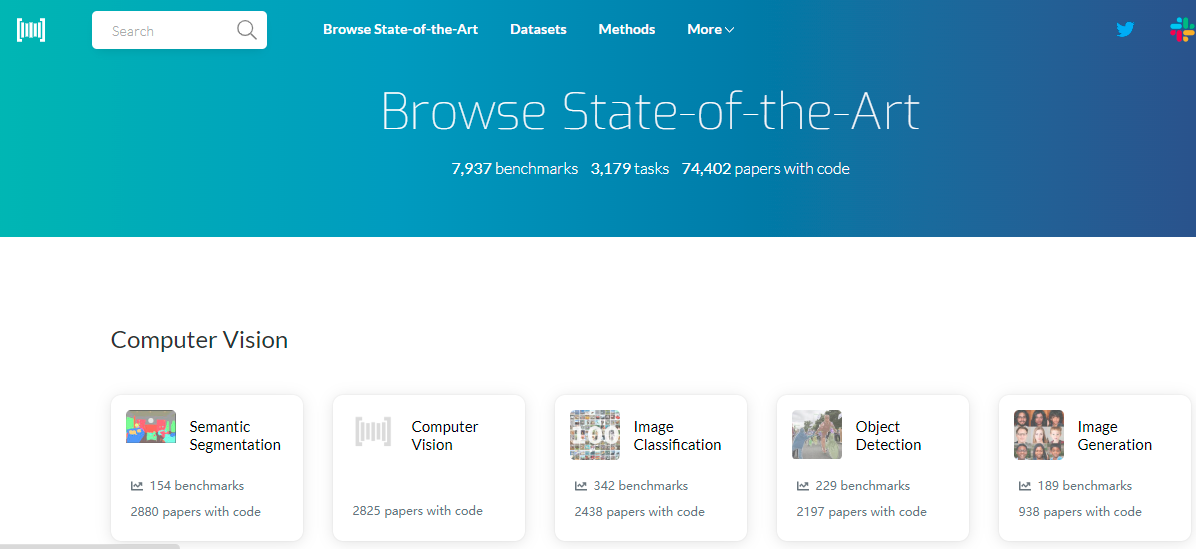1196x549 pixels.
Task: Click the search magnifier icon
Action: coord(246,30)
